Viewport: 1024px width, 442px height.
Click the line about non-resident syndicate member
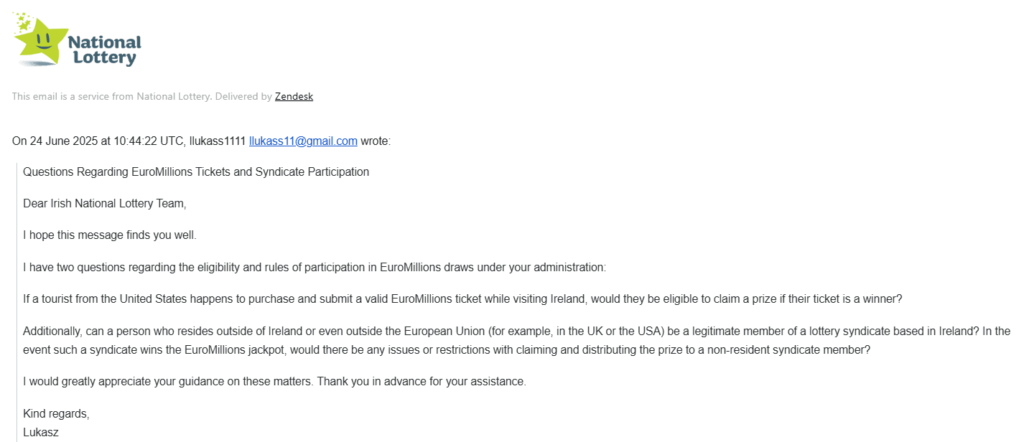447,349
